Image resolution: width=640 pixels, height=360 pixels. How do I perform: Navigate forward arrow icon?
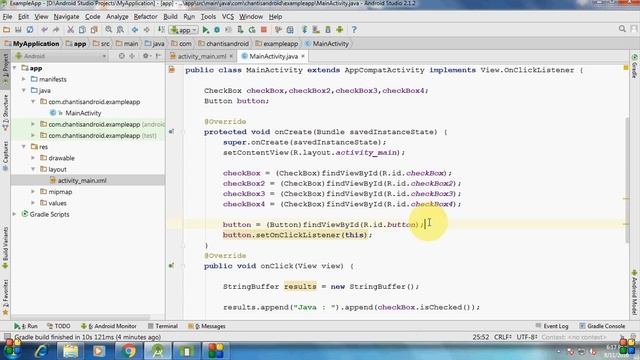(147, 29)
